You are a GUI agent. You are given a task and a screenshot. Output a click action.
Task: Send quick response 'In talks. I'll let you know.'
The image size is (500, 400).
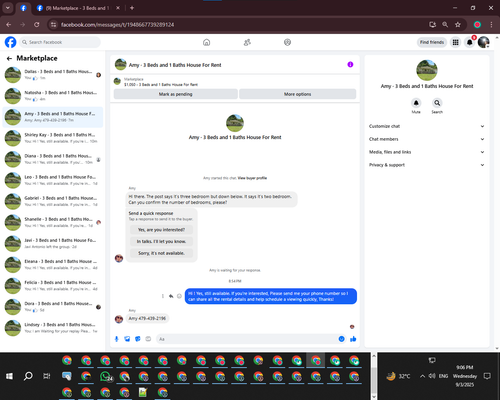(161, 241)
